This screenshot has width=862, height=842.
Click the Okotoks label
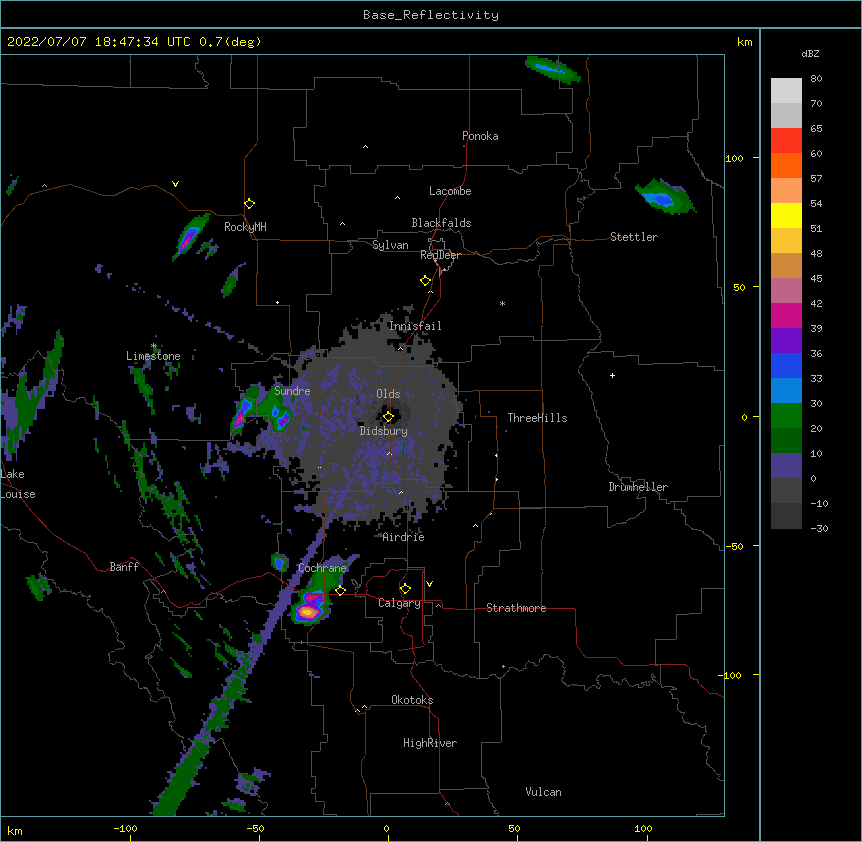412,700
